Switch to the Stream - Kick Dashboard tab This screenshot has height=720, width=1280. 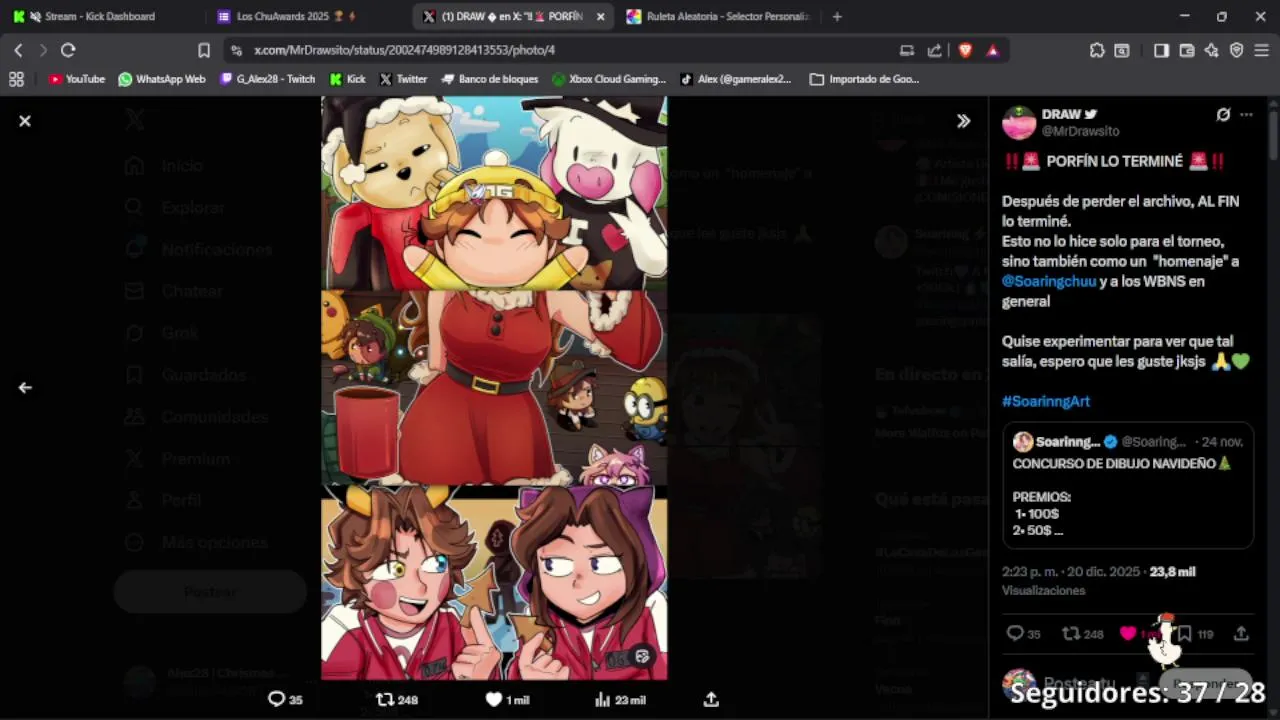point(100,16)
